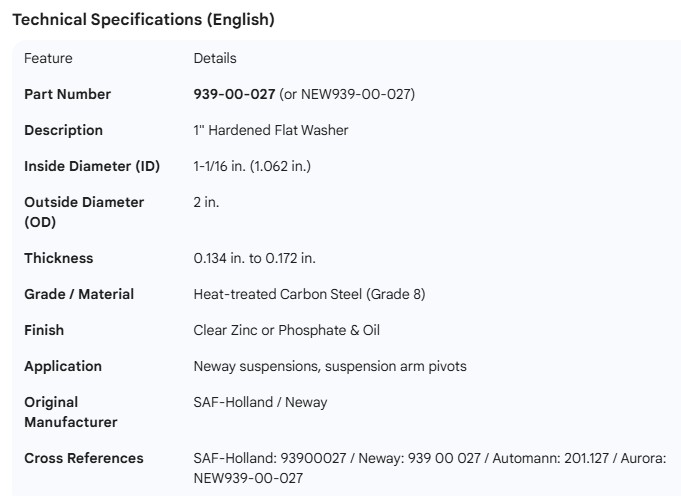
Task: Click the Technical Specifications (English) heading
Action: click(143, 20)
